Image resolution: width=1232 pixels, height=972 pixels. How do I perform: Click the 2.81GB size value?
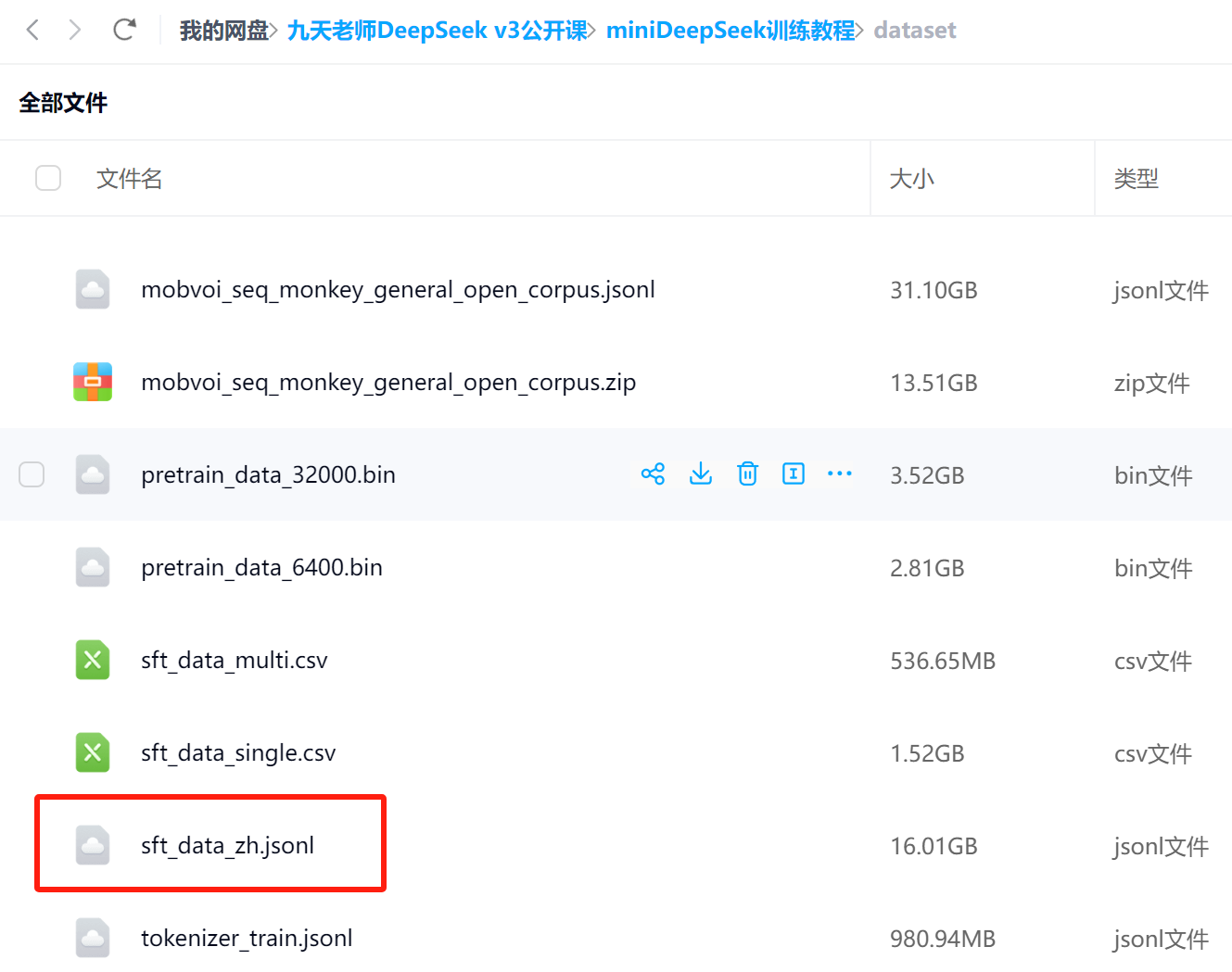pyautogui.click(x=927, y=569)
